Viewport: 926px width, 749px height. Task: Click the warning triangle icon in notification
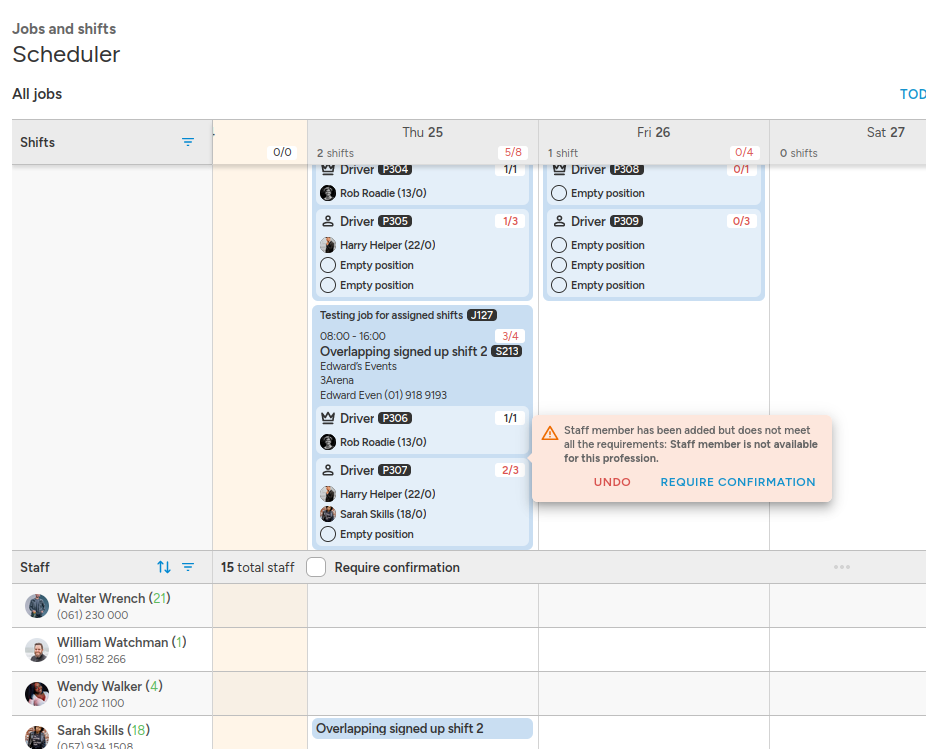click(x=550, y=433)
